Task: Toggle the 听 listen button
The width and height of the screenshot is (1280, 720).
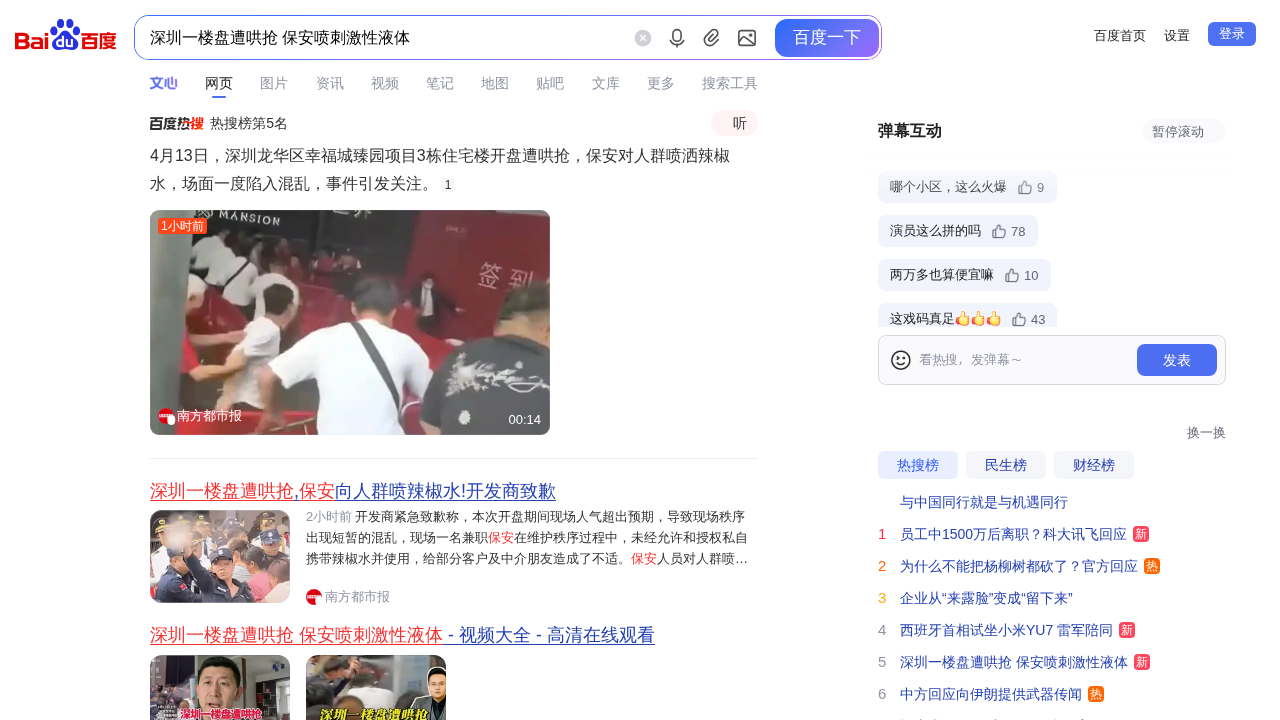Action: [x=735, y=123]
